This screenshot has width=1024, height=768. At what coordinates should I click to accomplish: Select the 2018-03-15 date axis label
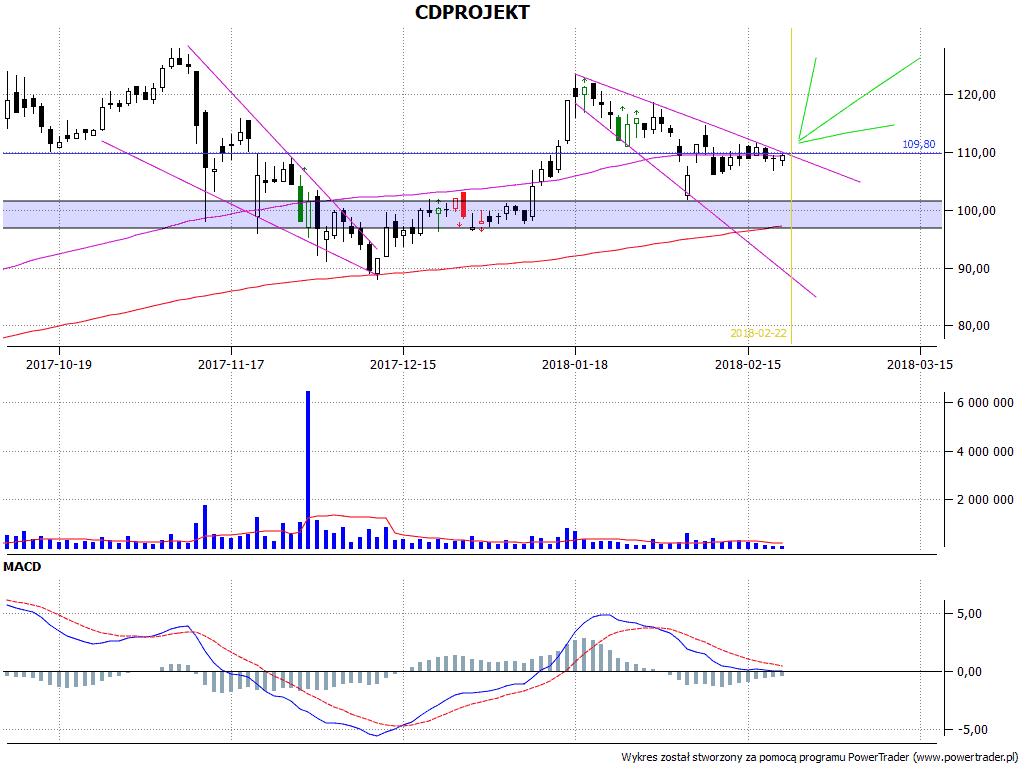(920, 364)
